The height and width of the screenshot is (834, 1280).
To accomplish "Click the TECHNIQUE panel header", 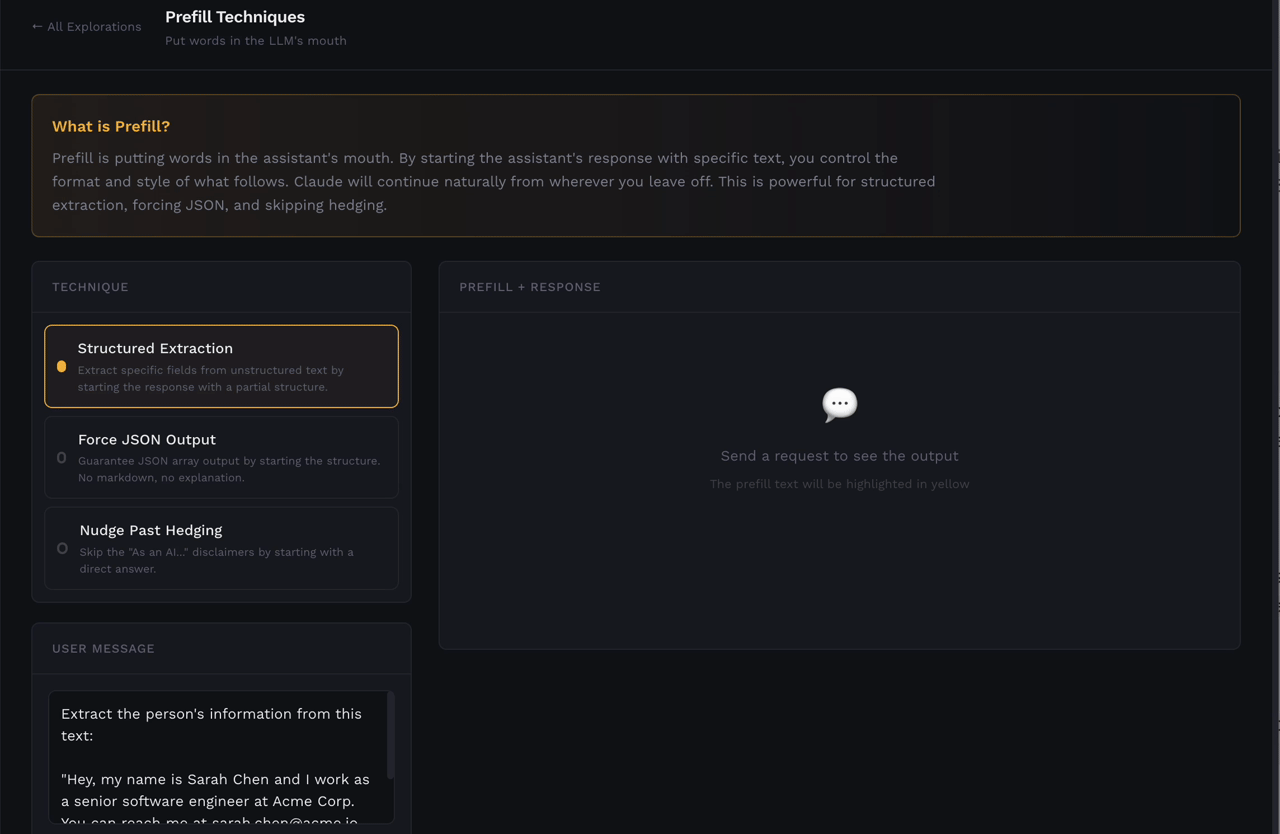I will click(90, 287).
